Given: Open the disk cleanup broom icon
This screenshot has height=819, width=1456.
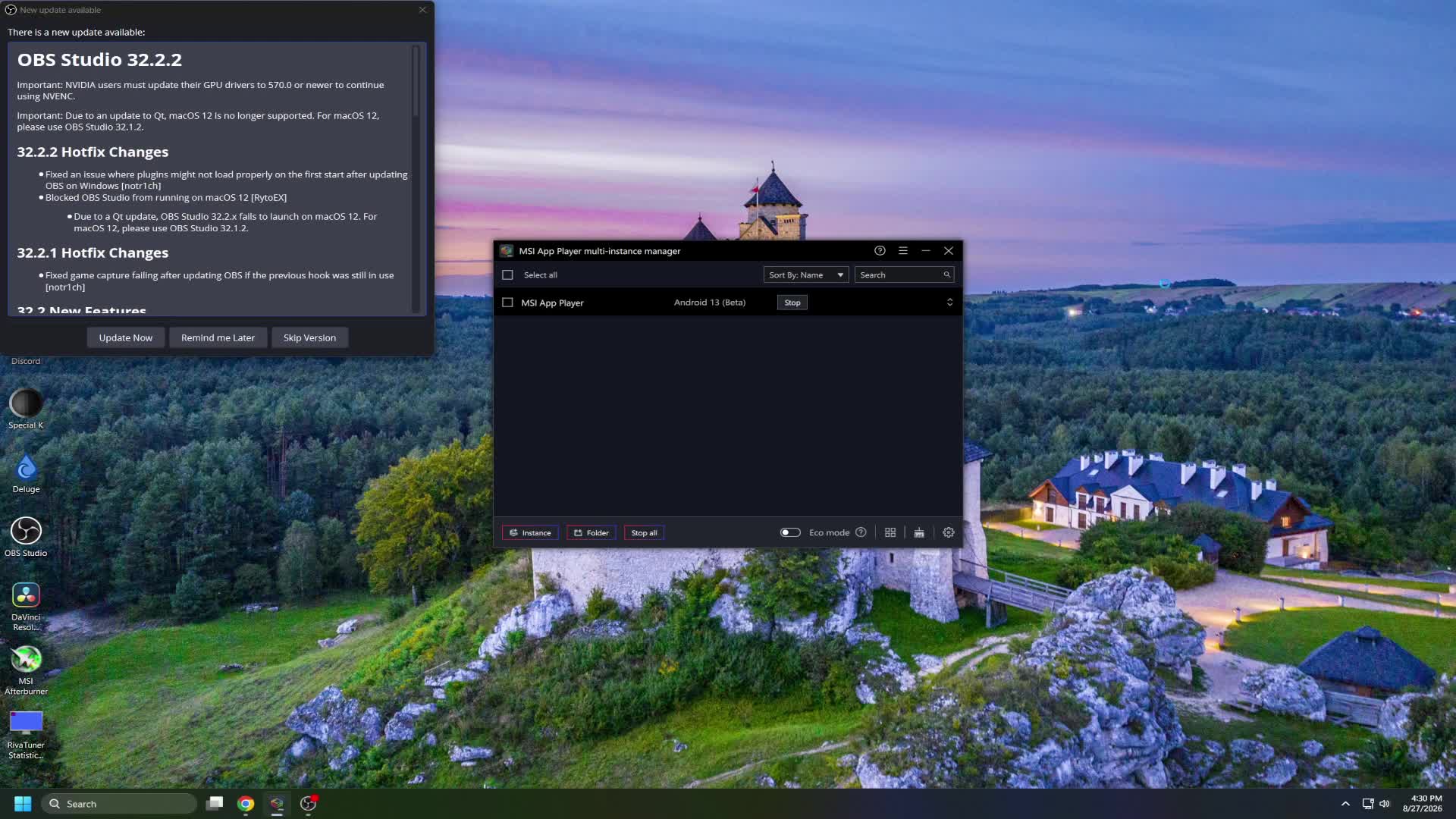Looking at the screenshot, I should 919,533.
